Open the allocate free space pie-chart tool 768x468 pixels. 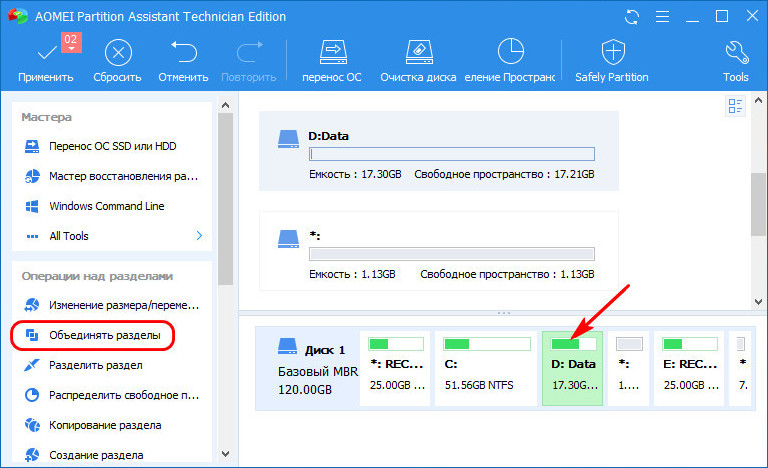tap(510, 51)
